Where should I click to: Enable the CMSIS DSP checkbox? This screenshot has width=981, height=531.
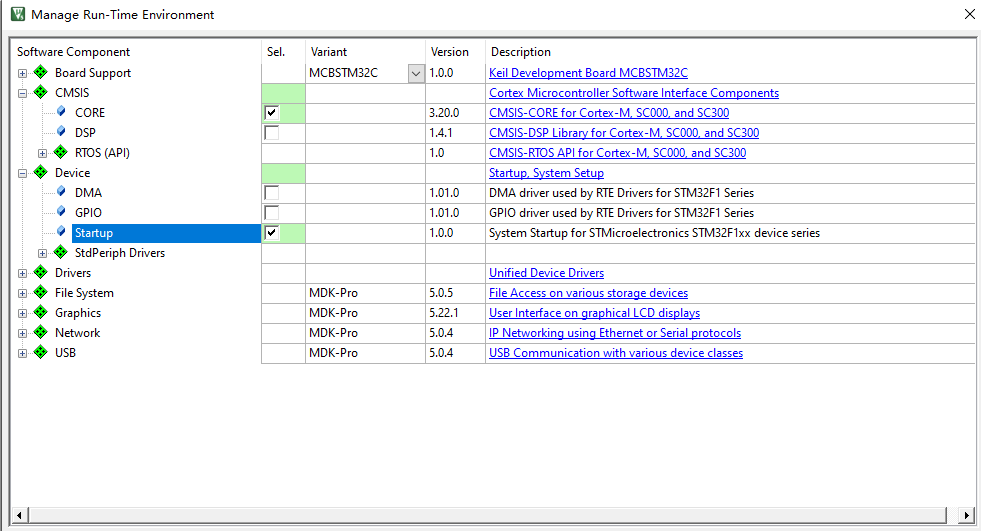272,133
